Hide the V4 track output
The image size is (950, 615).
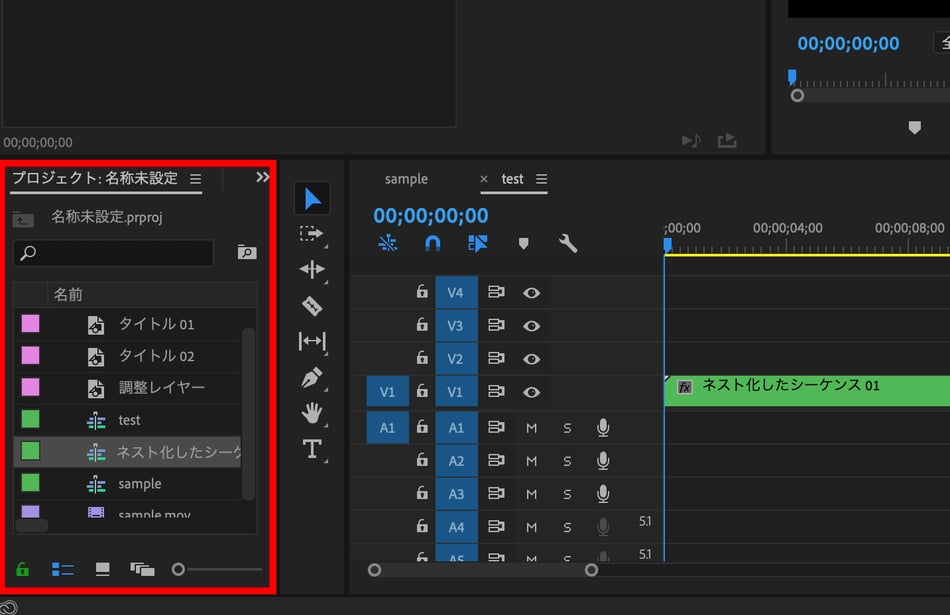[532, 293]
